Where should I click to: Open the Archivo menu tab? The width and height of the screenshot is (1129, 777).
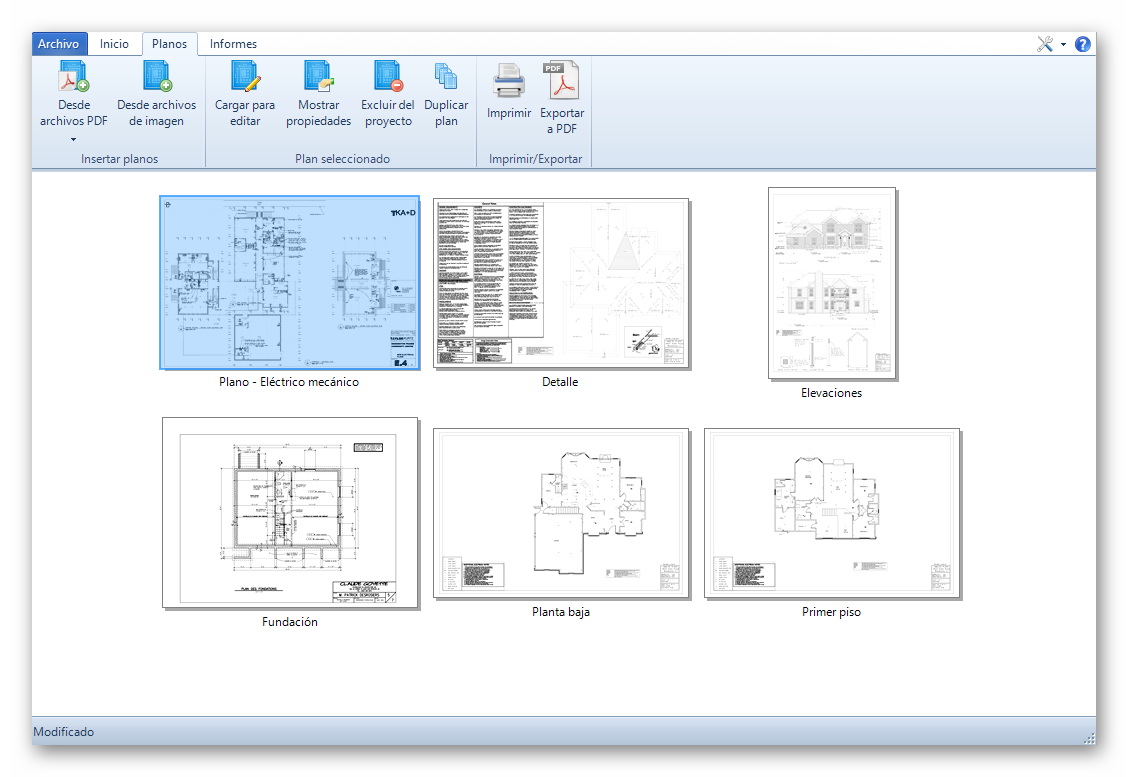tap(59, 44)
